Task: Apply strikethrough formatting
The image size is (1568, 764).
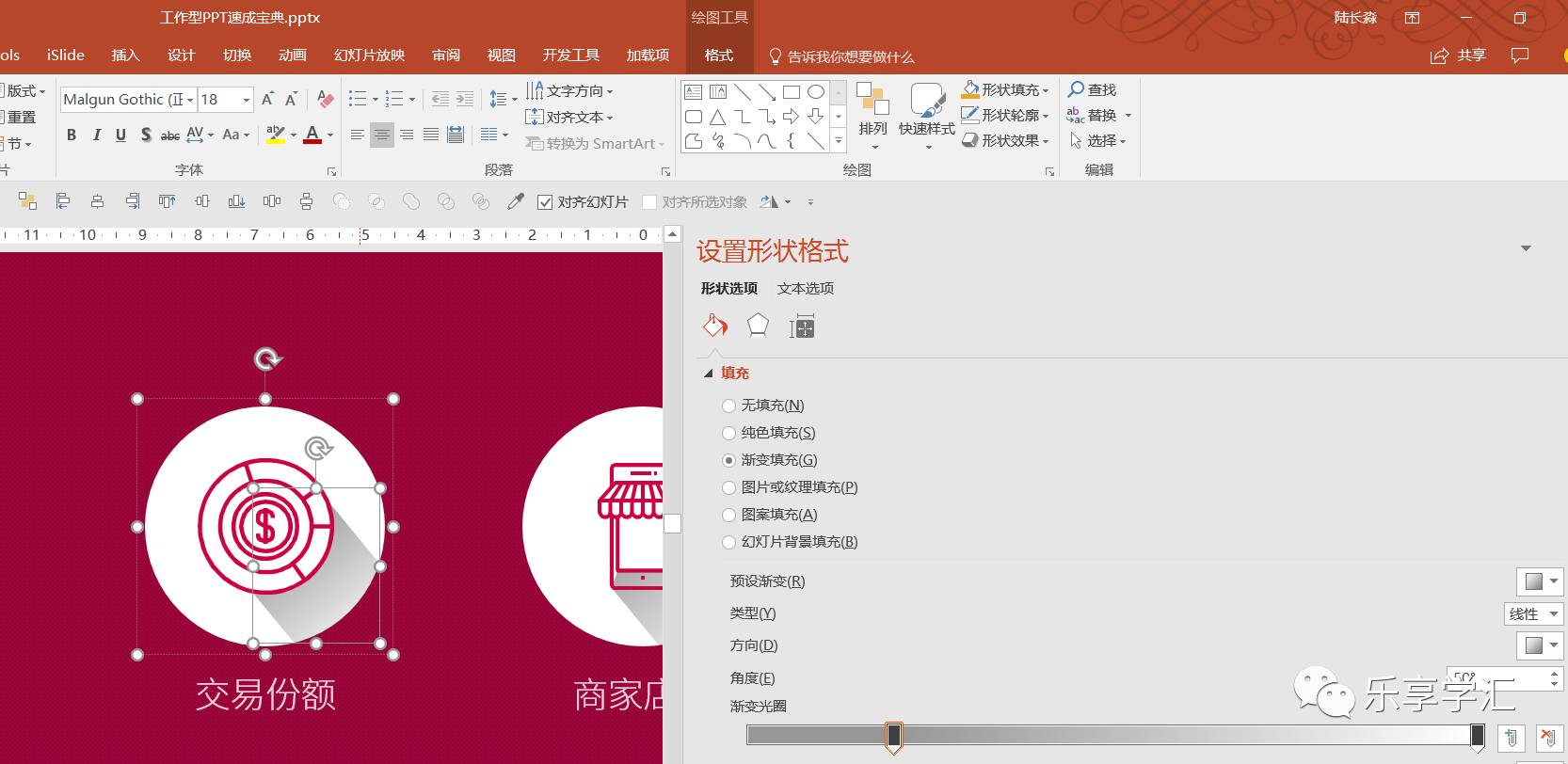Action: pos(170,135)
